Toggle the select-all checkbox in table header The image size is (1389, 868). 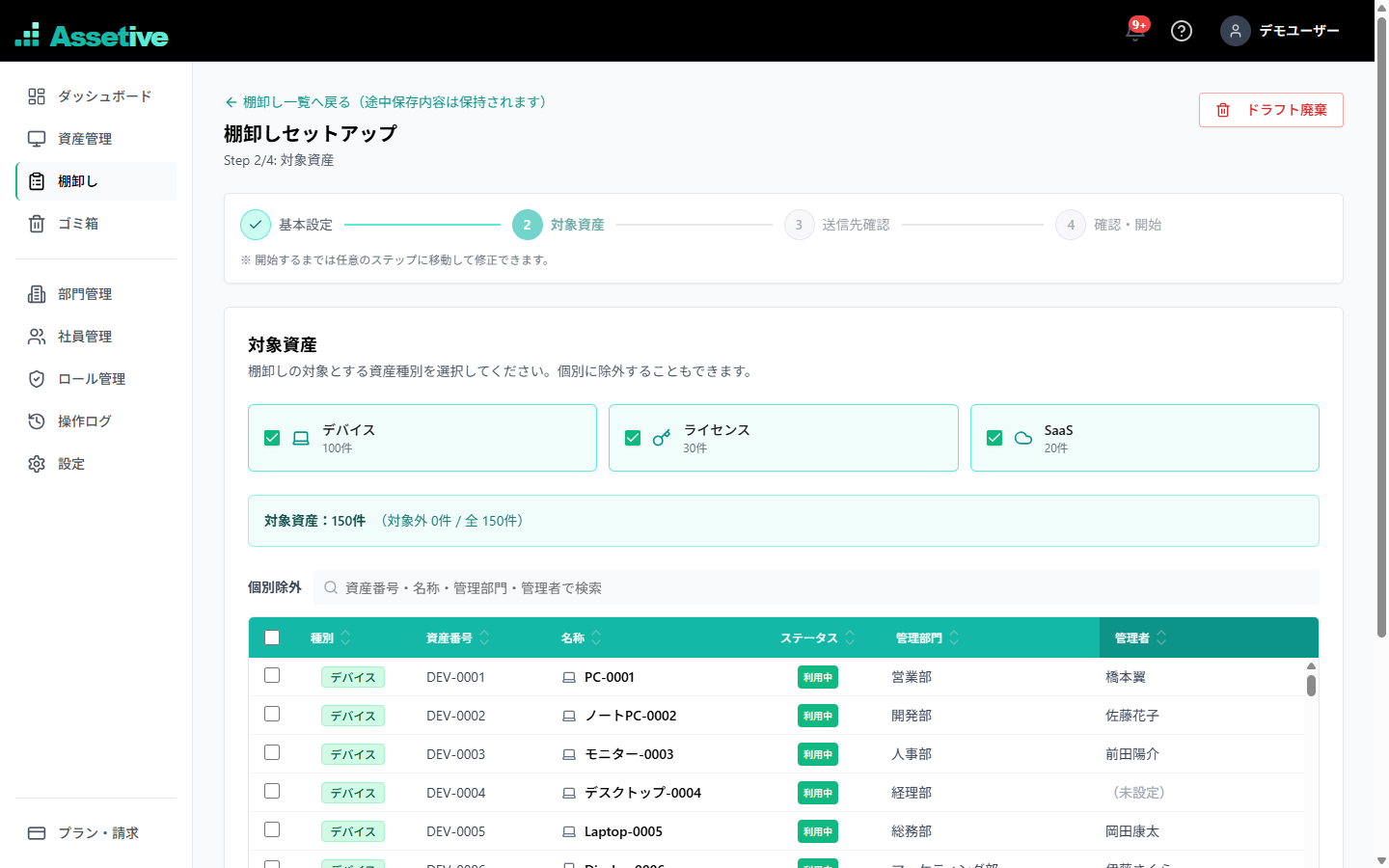pyautogui.click(x=272, y=637)
